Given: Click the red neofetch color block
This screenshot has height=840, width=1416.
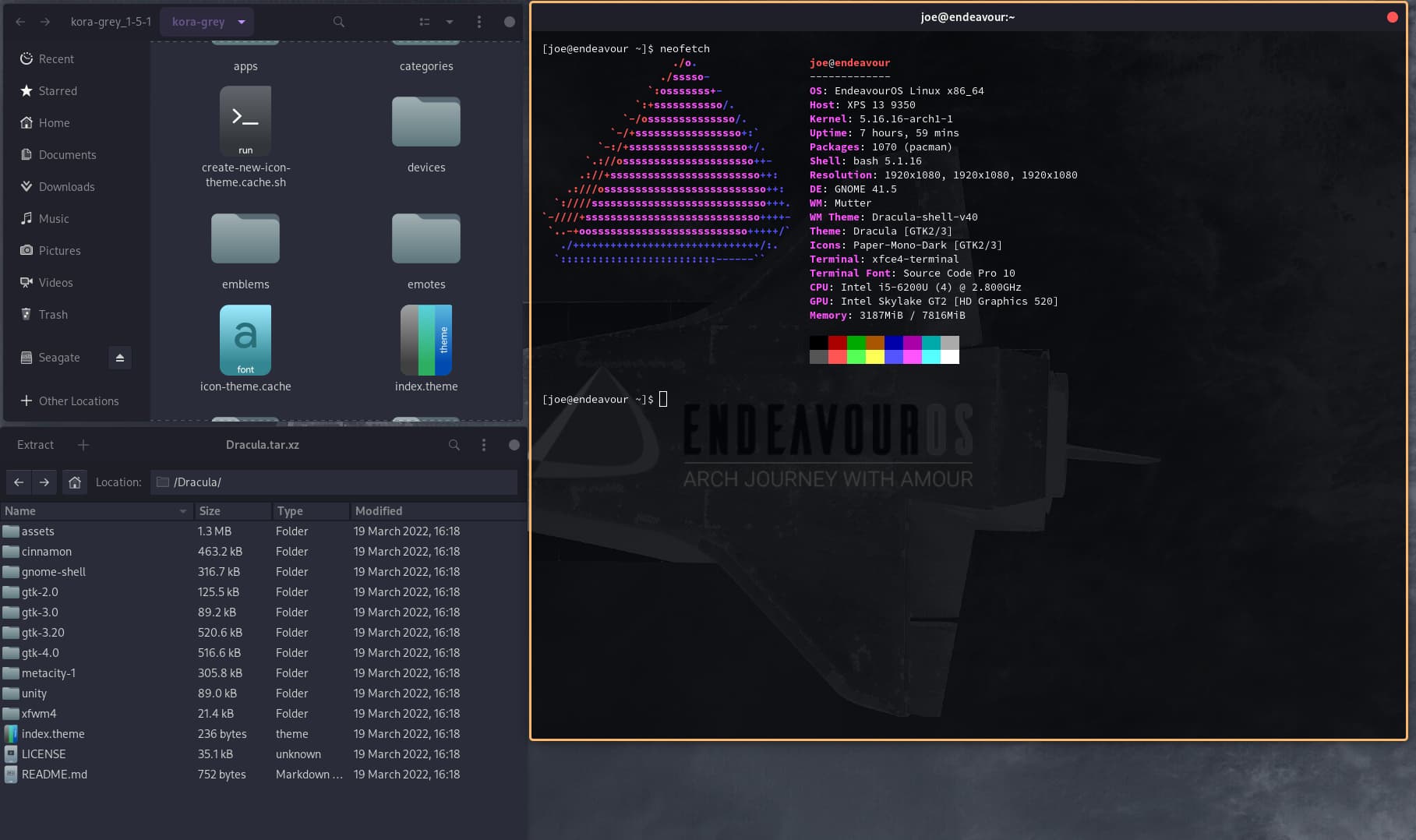Looking at the screenshot, I should pos(838,343).
